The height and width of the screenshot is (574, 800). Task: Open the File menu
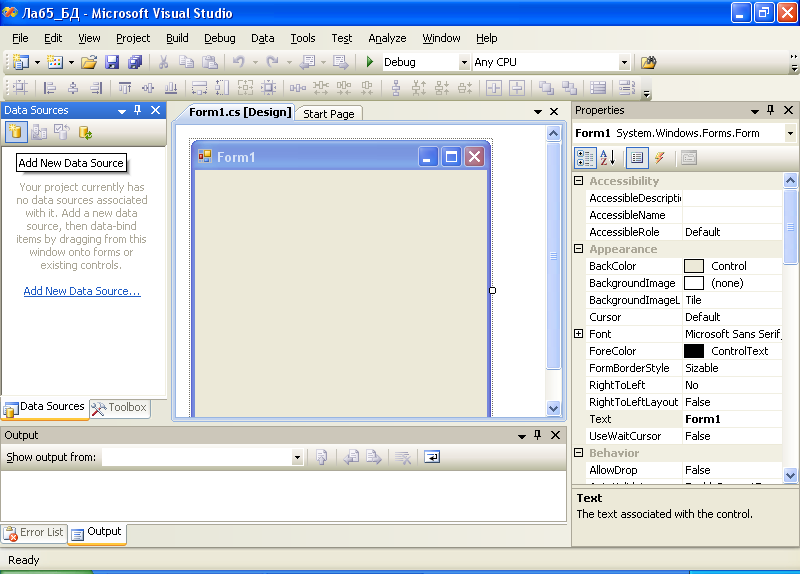pyautogui.click(x=20, y=38)
